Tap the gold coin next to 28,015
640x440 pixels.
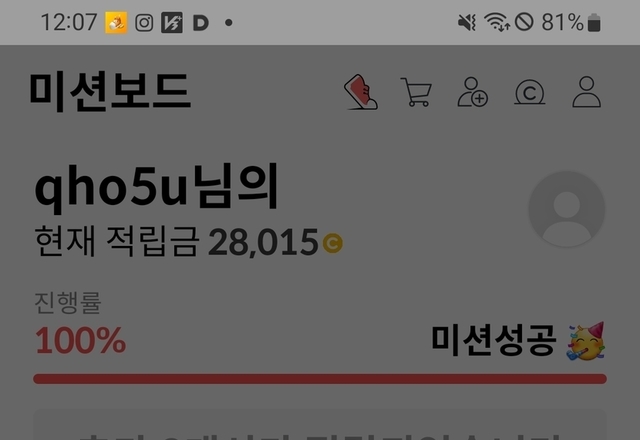tap(333, 243)
